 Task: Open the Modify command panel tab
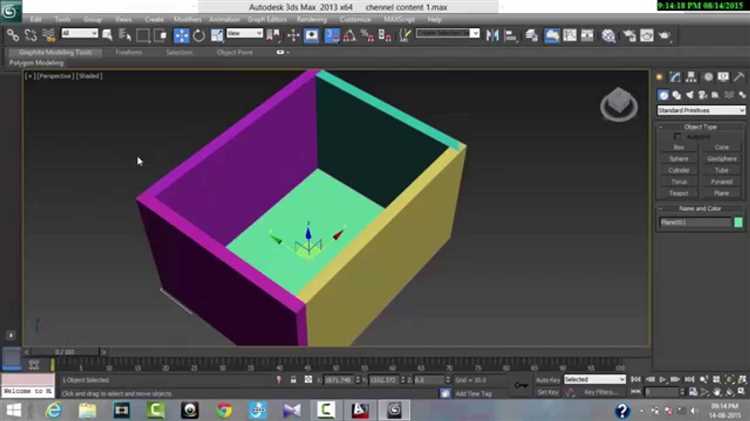point(676,77)
